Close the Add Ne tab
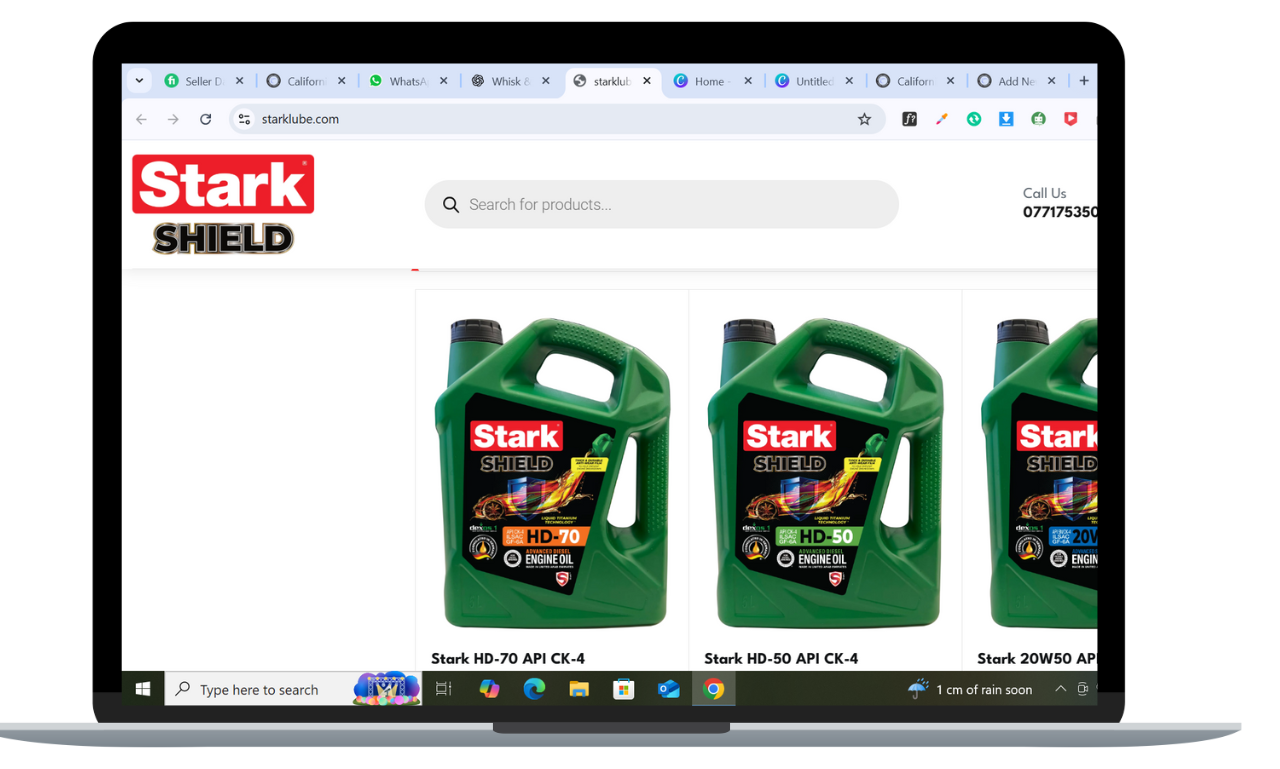This screenshot has height=769, width=1280. tap(1051, 81)
